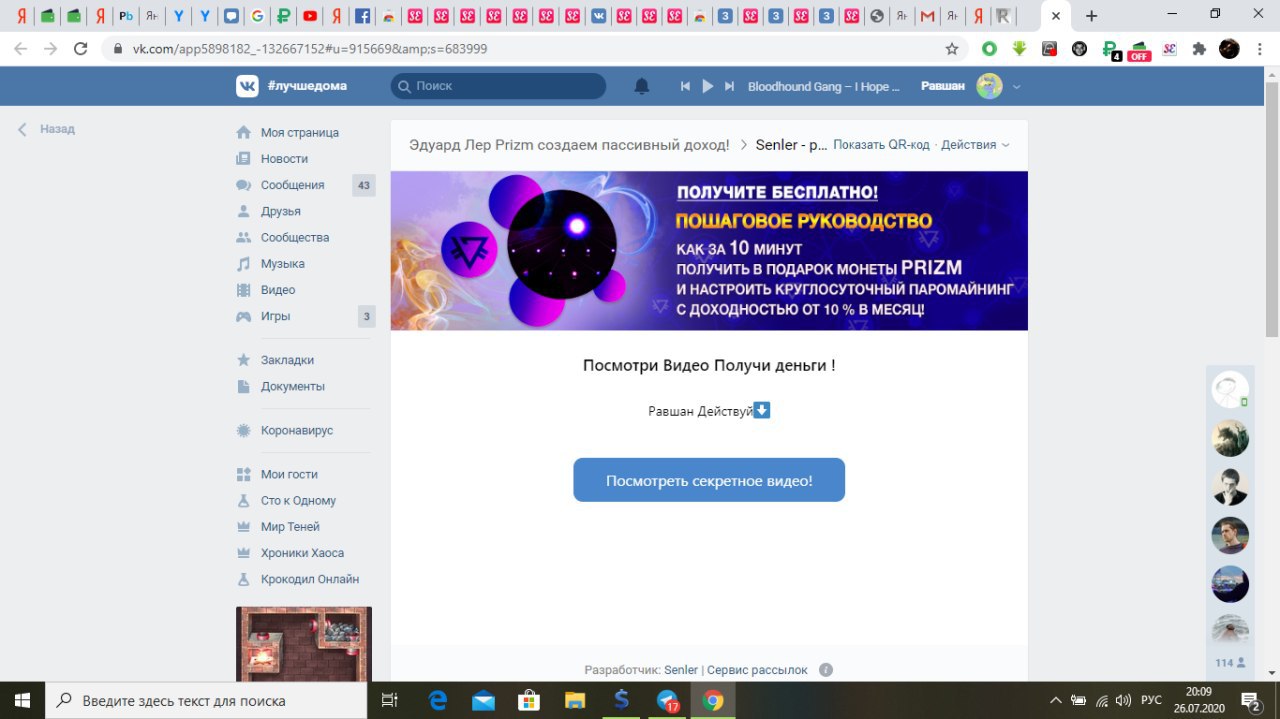
Task: Open Игры in the sidebar
Action: pyautogui.click(x=275, y=316)
